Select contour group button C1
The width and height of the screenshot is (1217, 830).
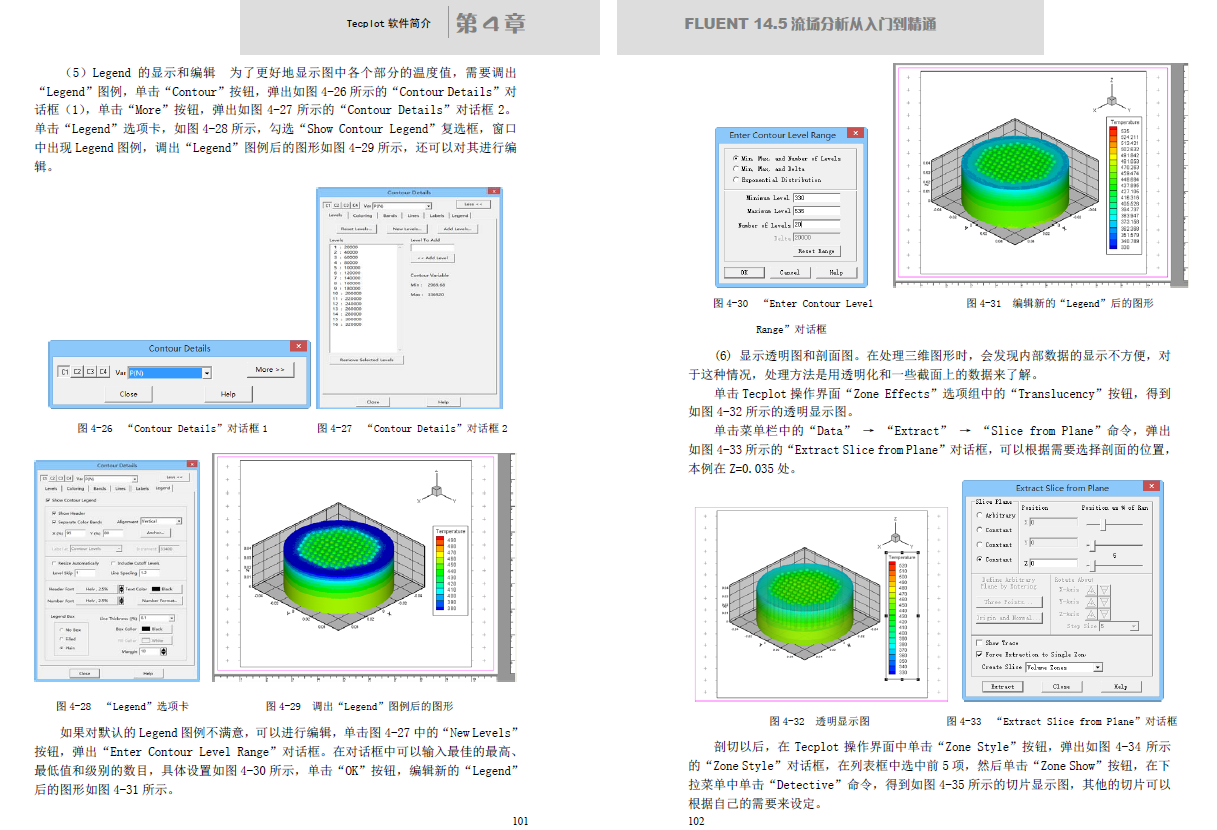[x=65, y=372]
